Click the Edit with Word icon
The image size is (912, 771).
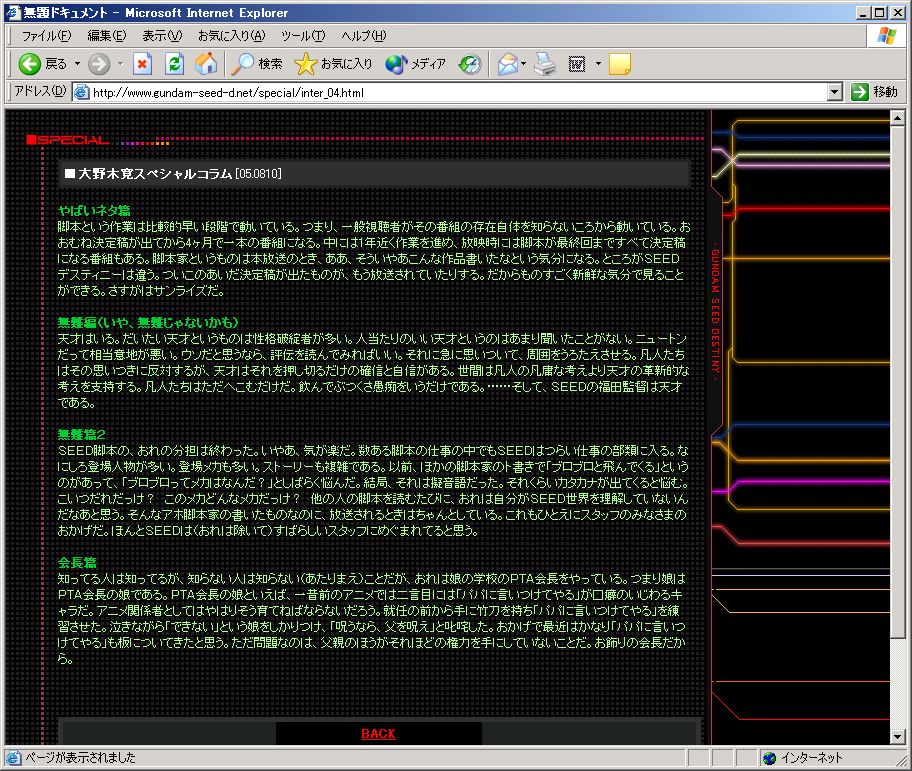click(x=577, y=64)
